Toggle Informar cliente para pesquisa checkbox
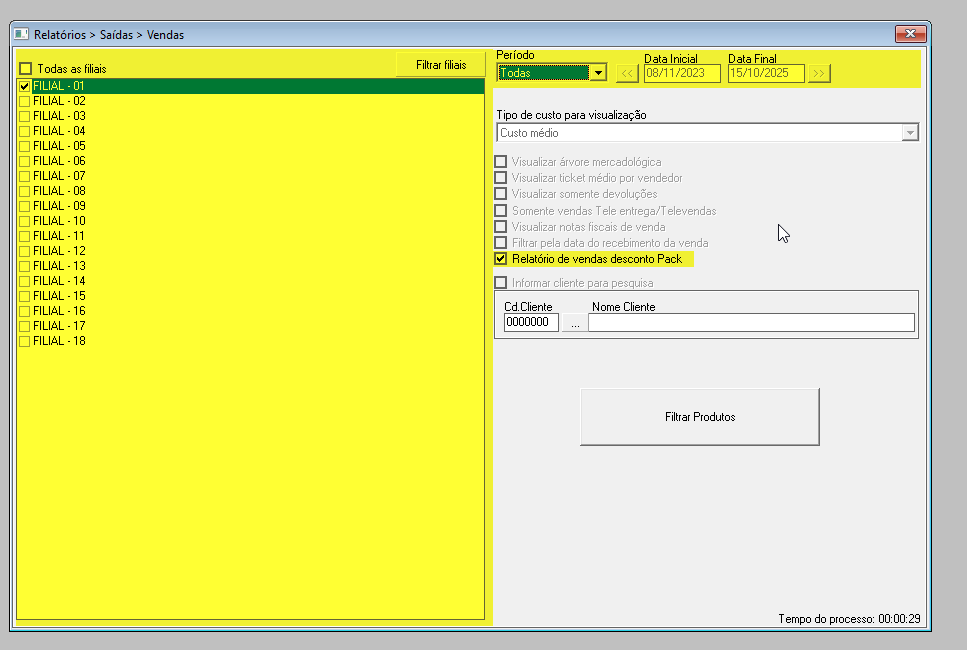This screenshot has width=967, height=650. click(x=501, y=283)
